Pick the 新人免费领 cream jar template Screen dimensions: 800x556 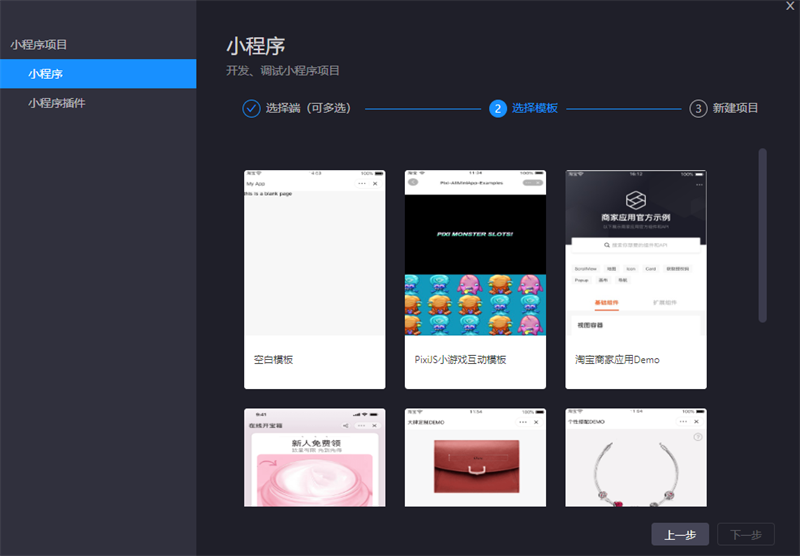(315, 458)
